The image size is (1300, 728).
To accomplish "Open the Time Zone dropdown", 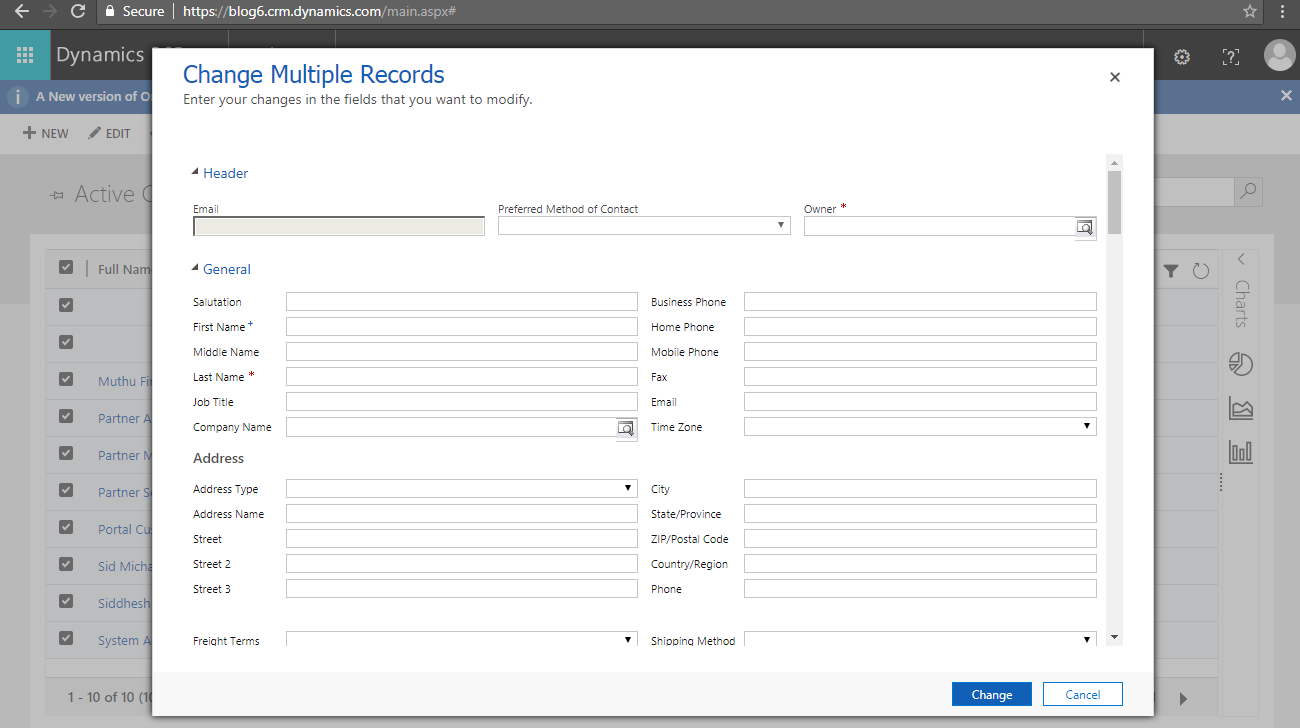I will [1086, 425].
